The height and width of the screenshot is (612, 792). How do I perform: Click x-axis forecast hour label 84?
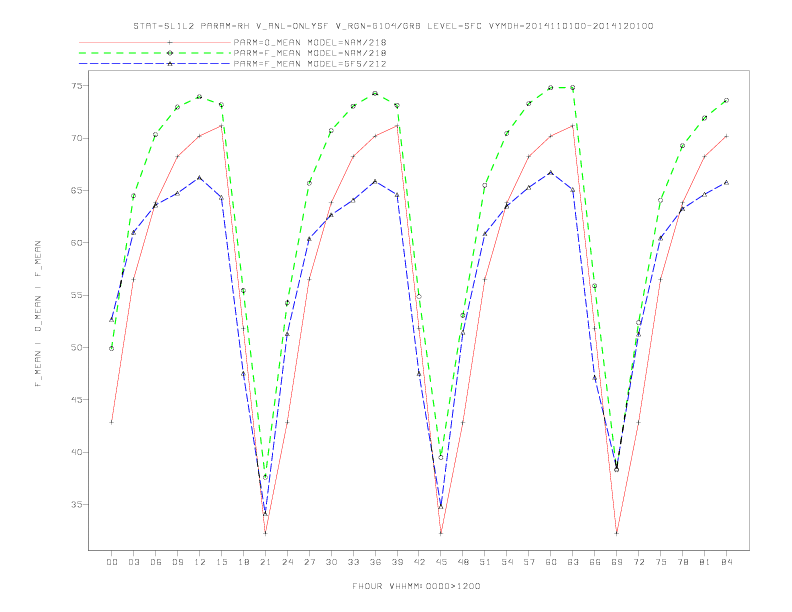(727, 562)
